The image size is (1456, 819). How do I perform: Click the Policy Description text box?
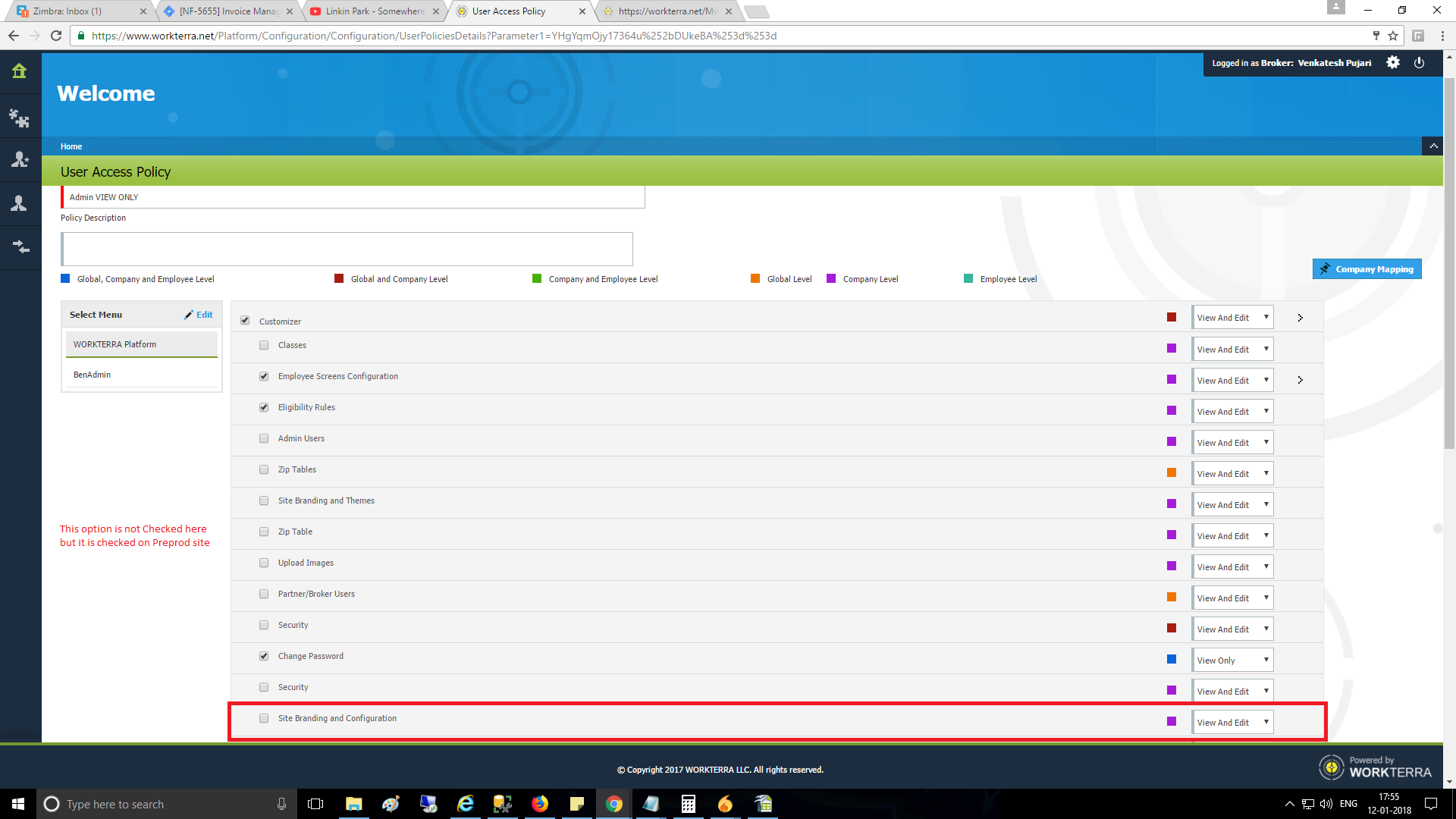(347, 249)
